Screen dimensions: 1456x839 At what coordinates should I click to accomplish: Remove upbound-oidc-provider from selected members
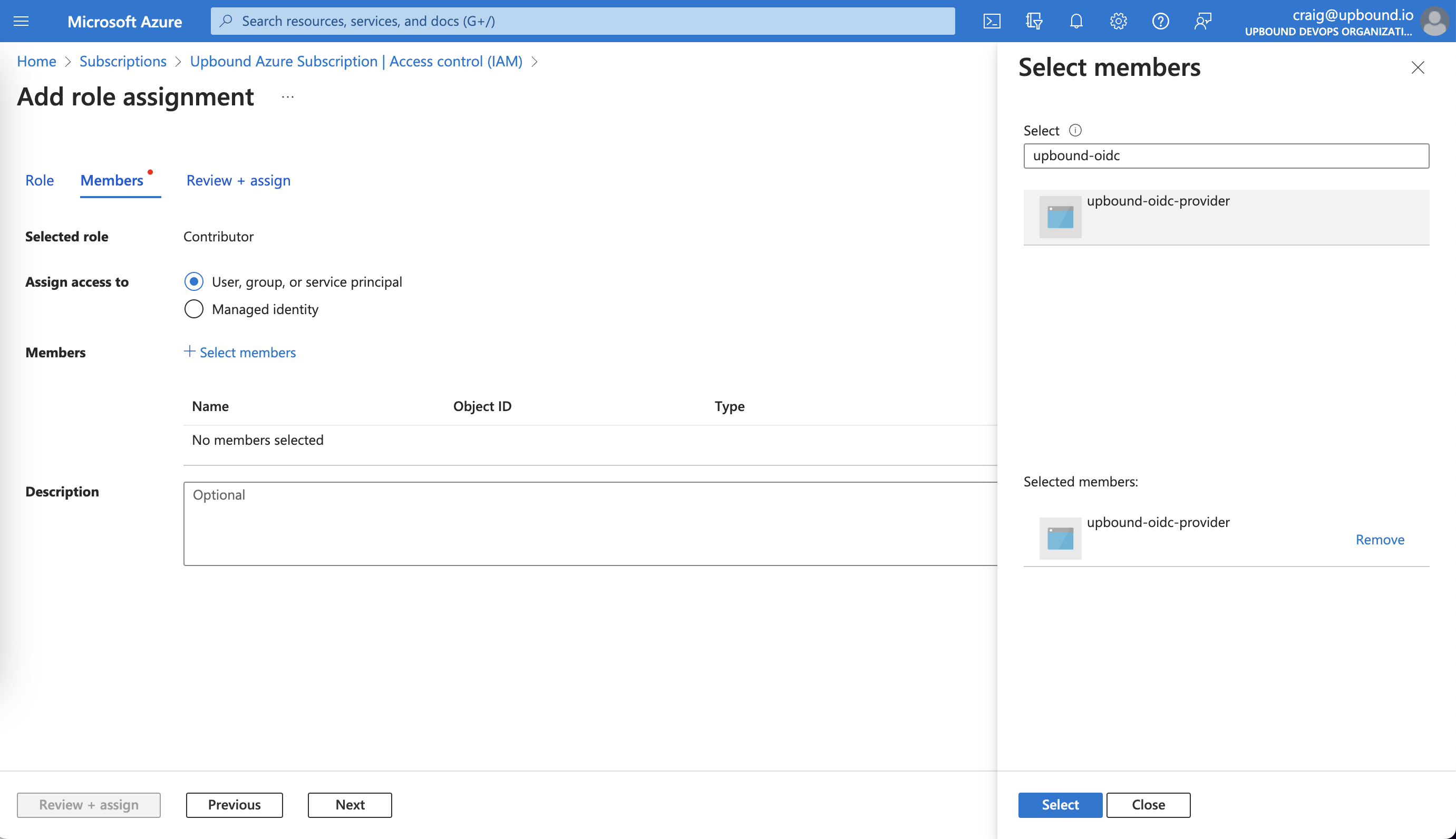pyautogui.click(x=1380, y=539)
